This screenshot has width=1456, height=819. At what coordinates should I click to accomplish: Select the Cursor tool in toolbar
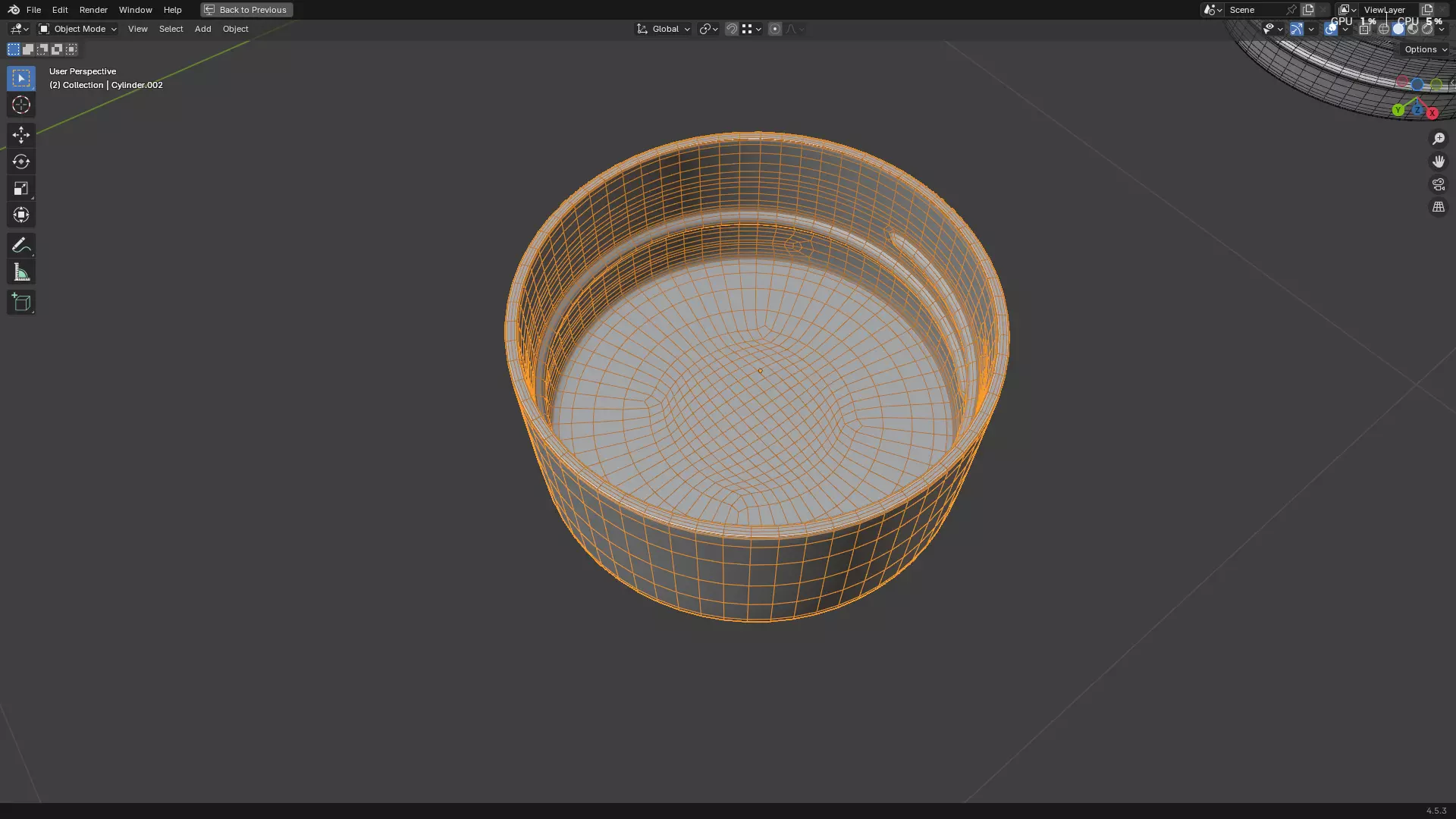pos(20,105)
